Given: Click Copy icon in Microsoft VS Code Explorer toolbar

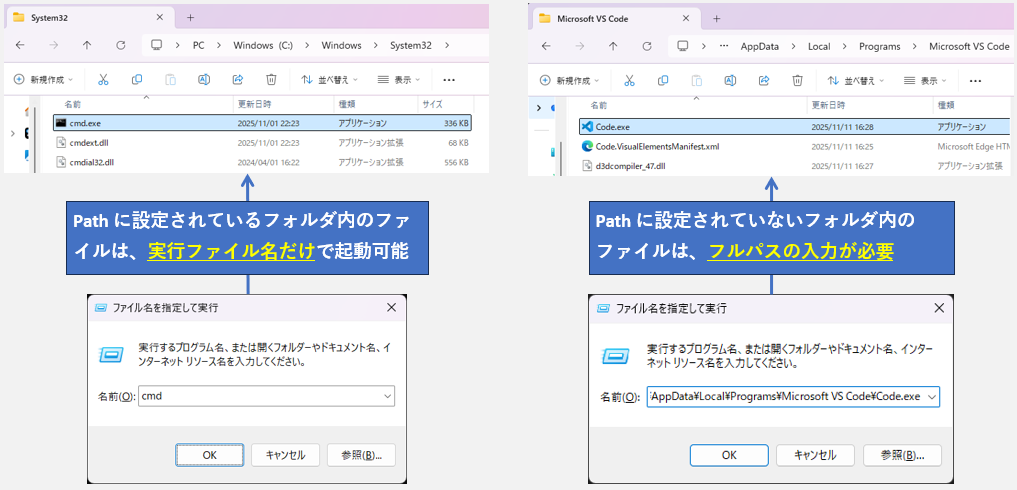Looking at the screenshot, I should [x=663, y=80].
